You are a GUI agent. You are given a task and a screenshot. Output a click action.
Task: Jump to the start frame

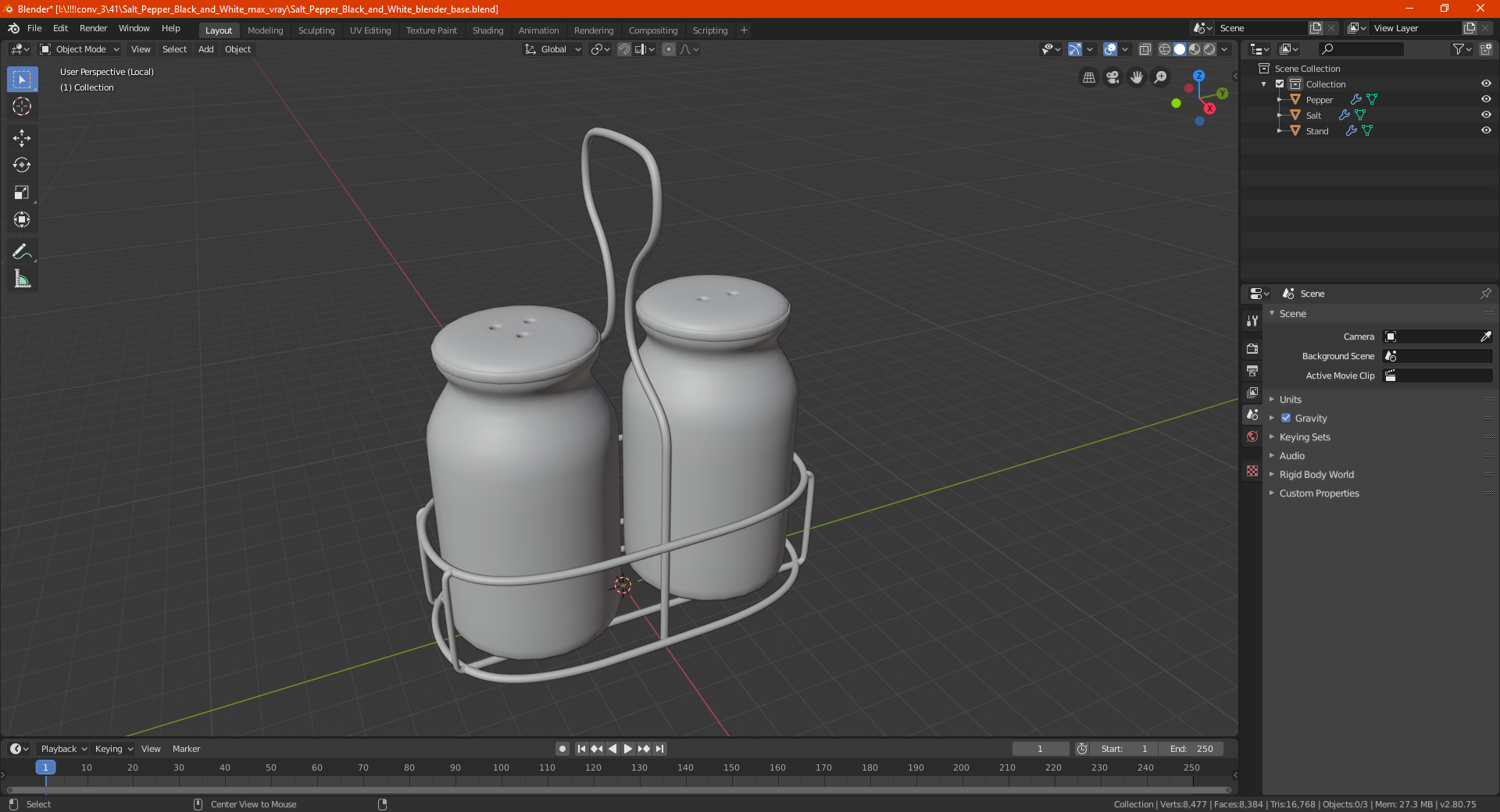tap(581, 749)
